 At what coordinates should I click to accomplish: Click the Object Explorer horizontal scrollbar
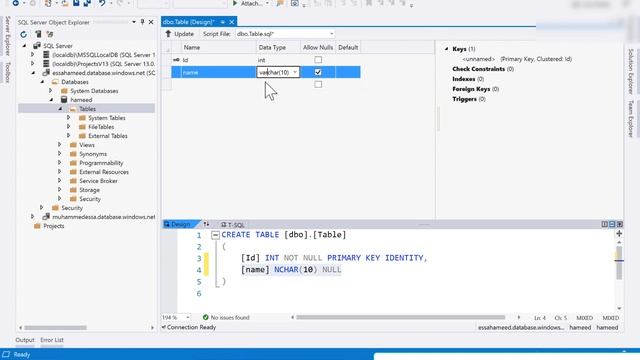point(55,327)
